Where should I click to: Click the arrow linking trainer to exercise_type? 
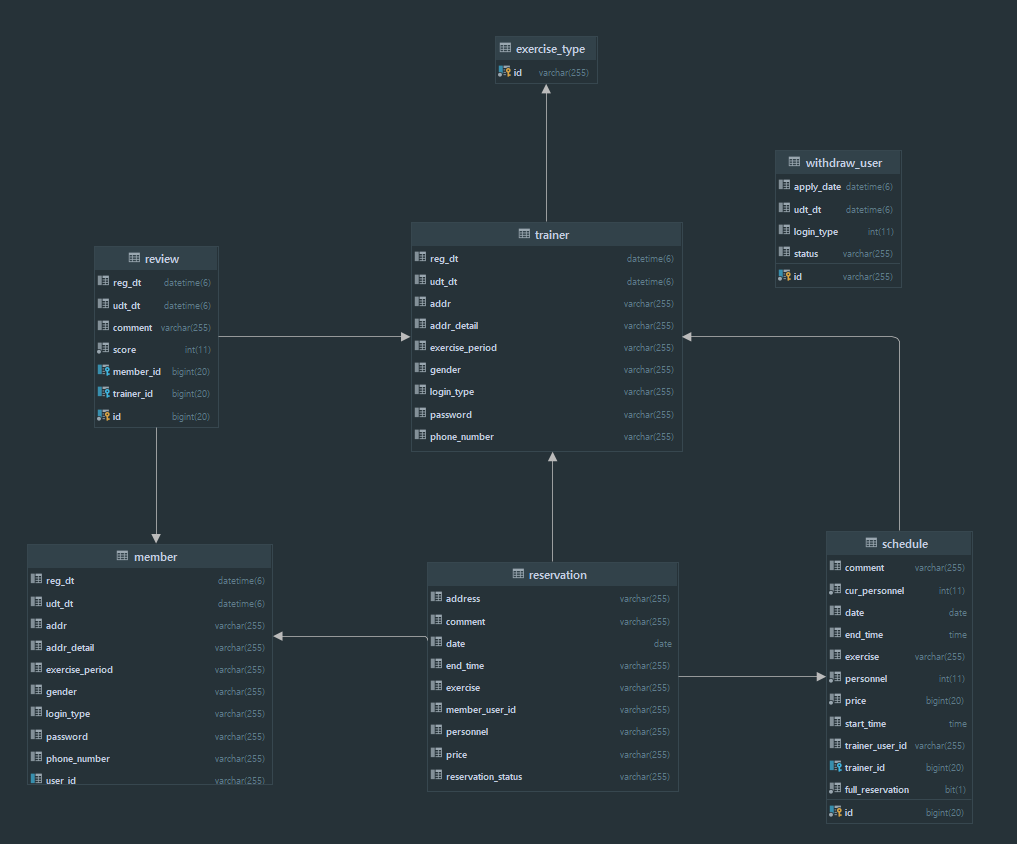pos(546,150)
